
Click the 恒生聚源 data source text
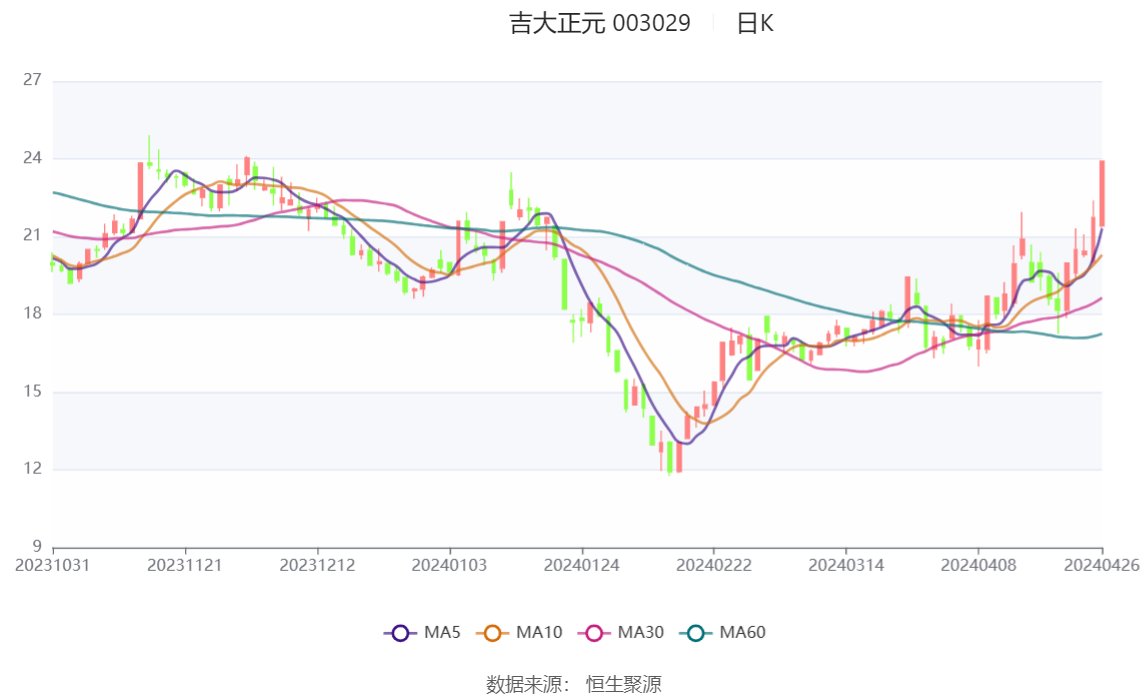coord(624,684)
